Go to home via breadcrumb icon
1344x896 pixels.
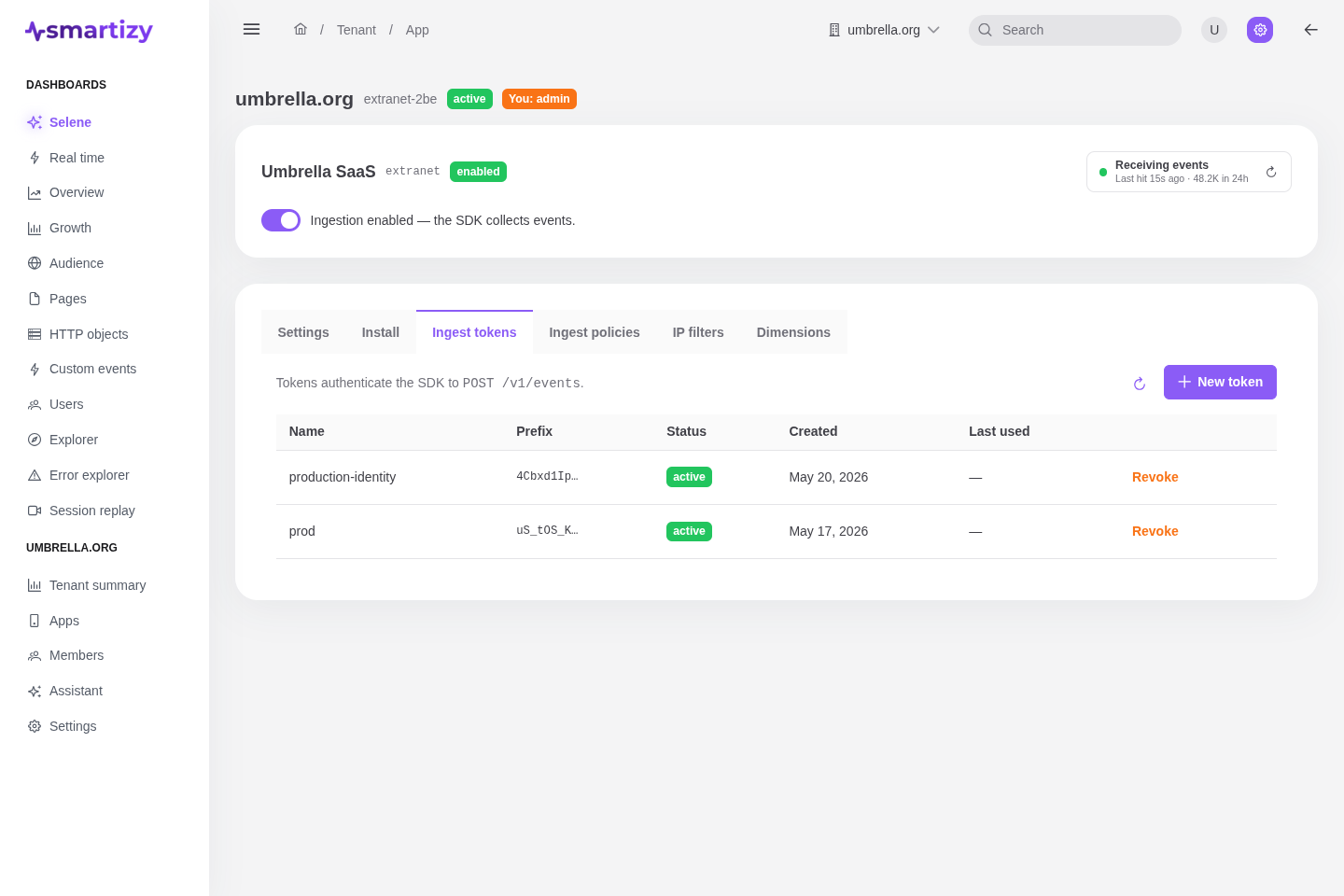click(x=301, y=30)
